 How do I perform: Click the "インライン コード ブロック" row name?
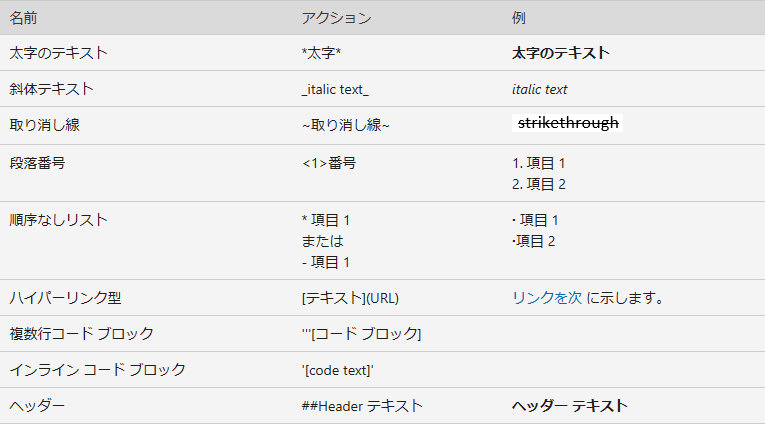pos(97,369)
